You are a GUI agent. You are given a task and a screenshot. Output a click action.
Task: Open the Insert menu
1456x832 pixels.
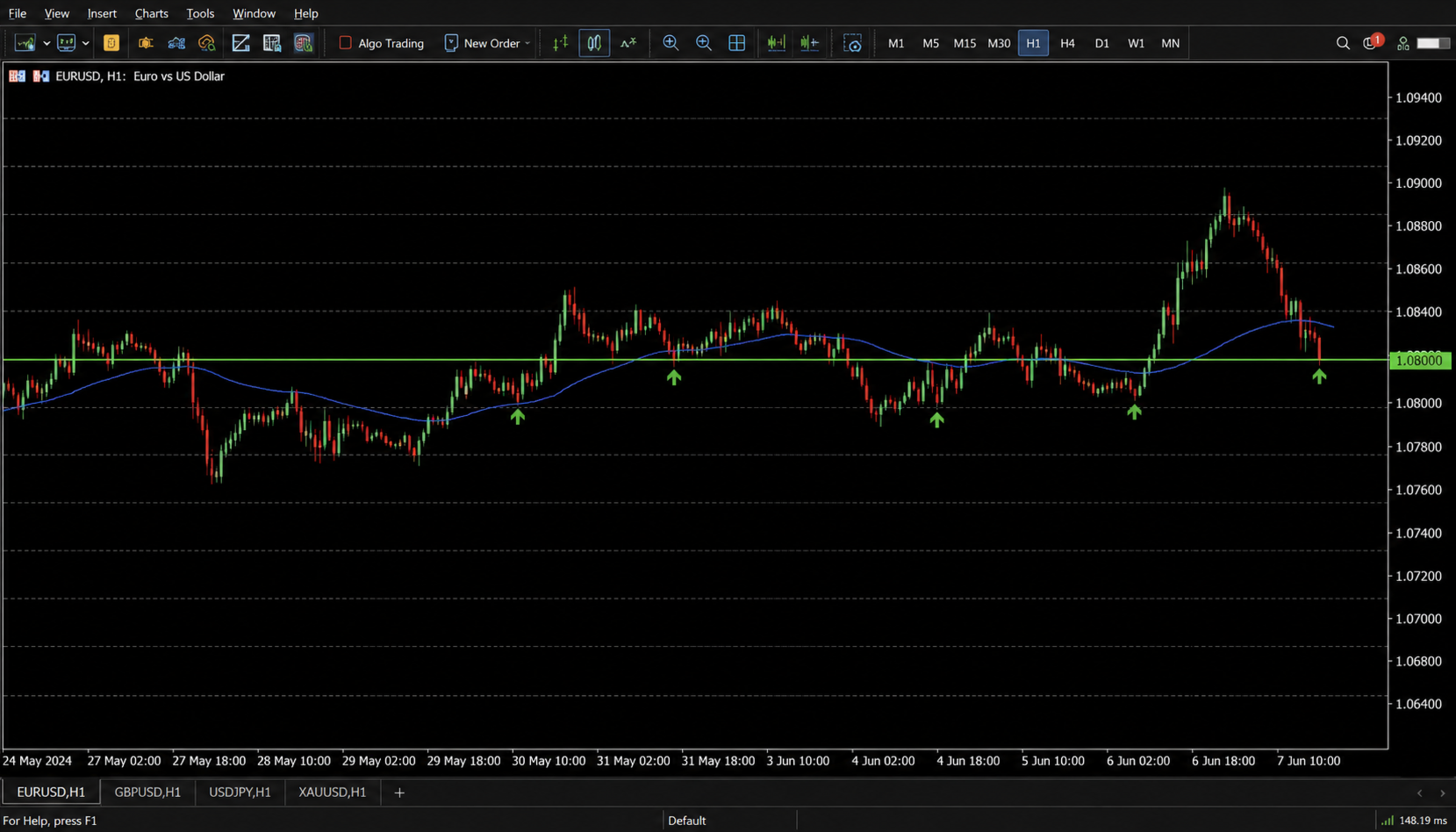click(x=102, y=13)
